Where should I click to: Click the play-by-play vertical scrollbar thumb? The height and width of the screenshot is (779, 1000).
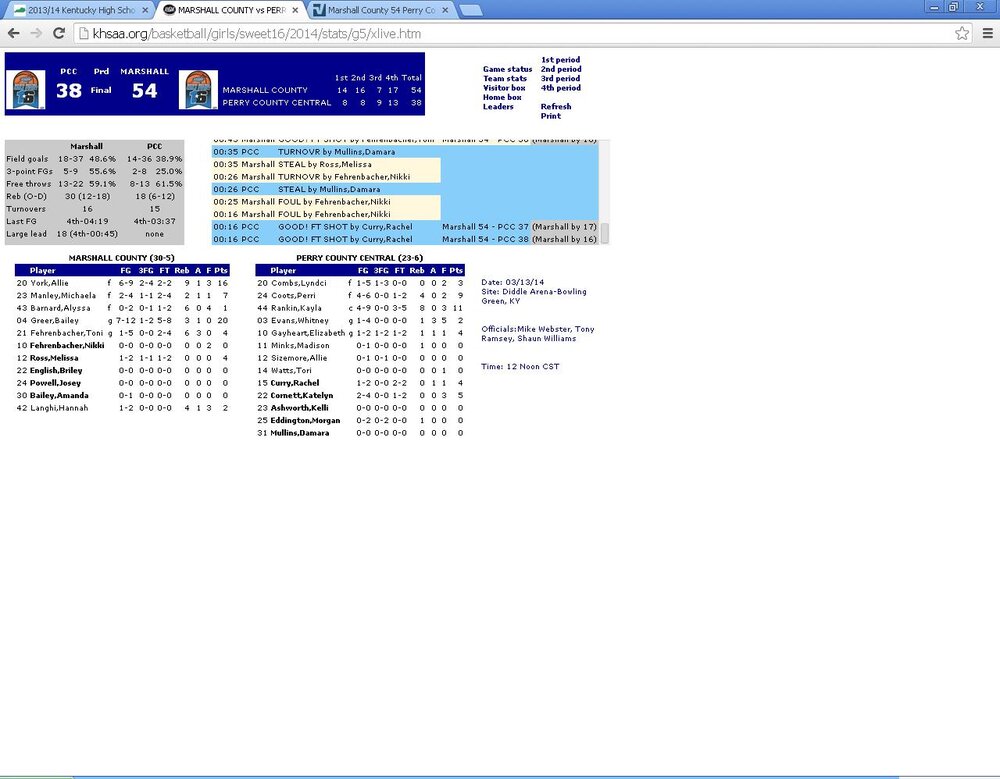pyautogui.click(x=605, y=233)
